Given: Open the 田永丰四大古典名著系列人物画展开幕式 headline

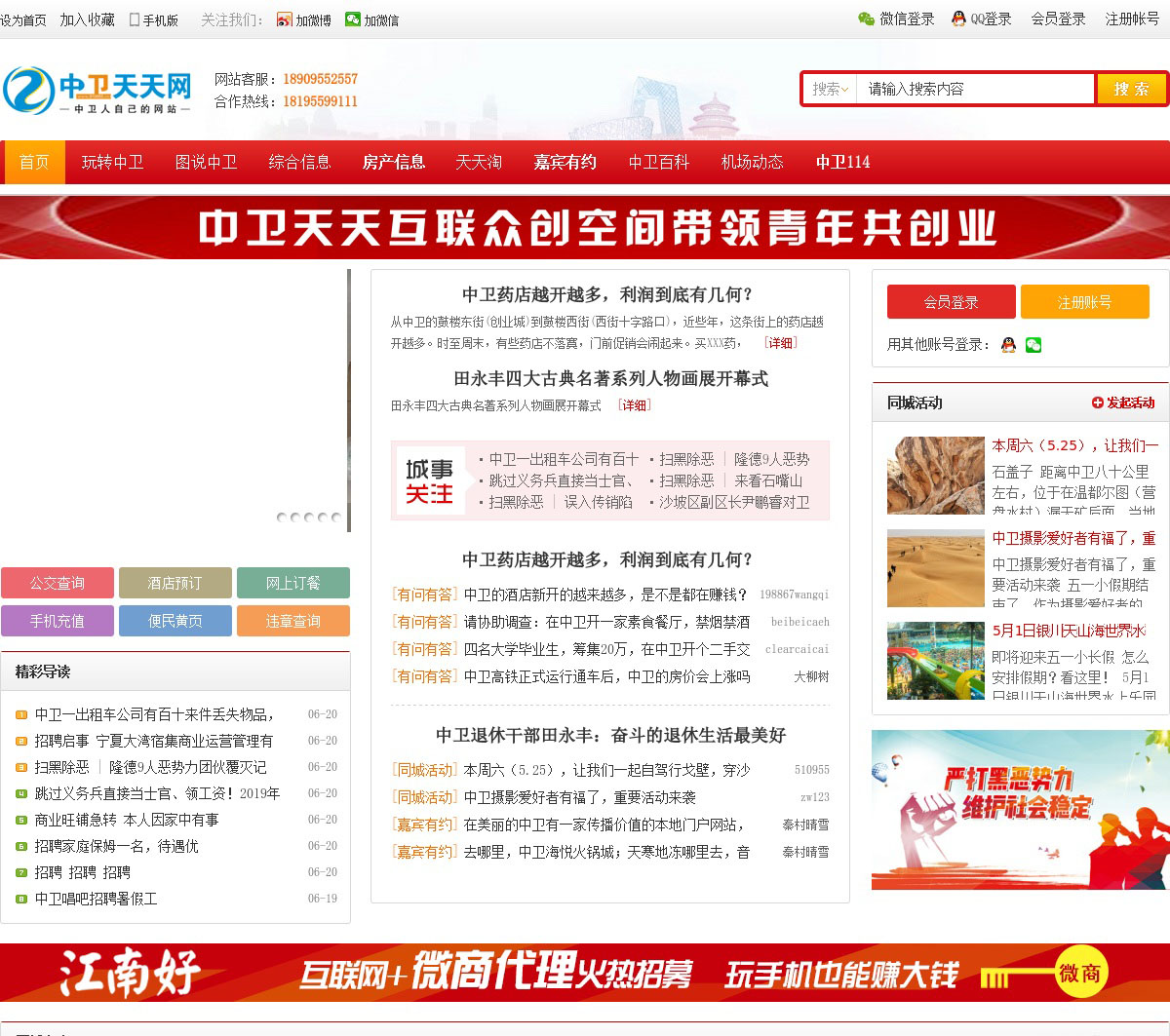Looking at the screenshot, I should click(x=610, y=378).
